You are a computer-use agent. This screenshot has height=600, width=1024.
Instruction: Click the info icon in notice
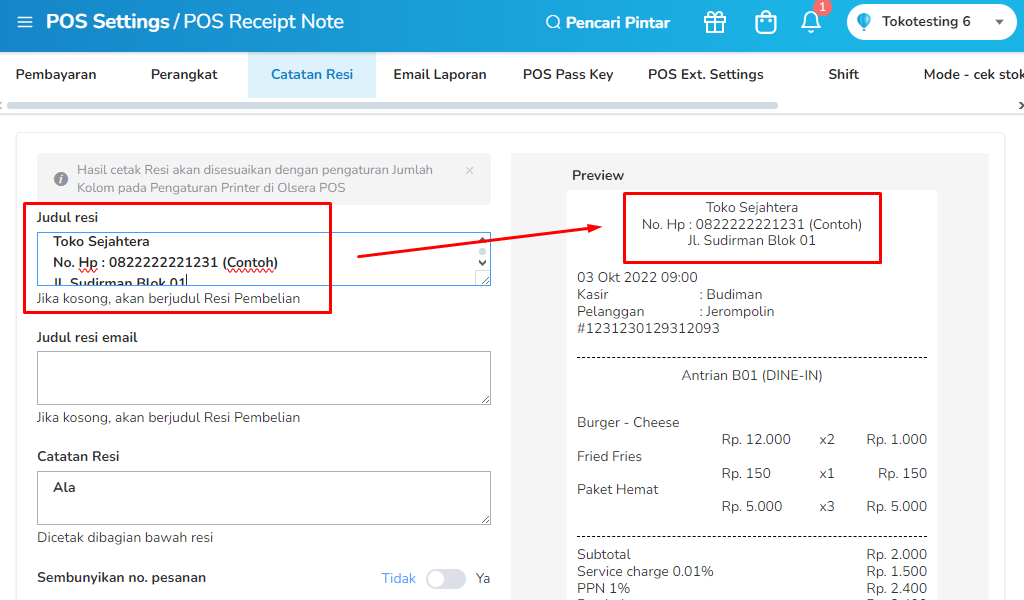pos(61,179)
